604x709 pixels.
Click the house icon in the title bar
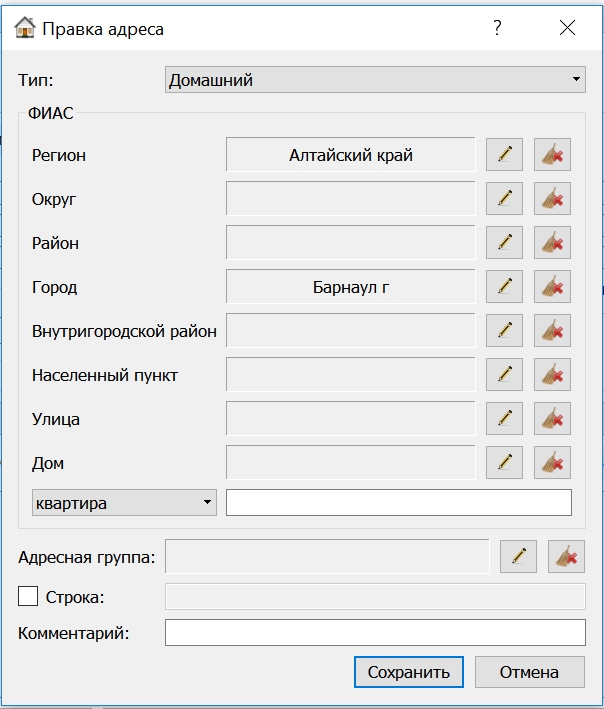point(25,28)
